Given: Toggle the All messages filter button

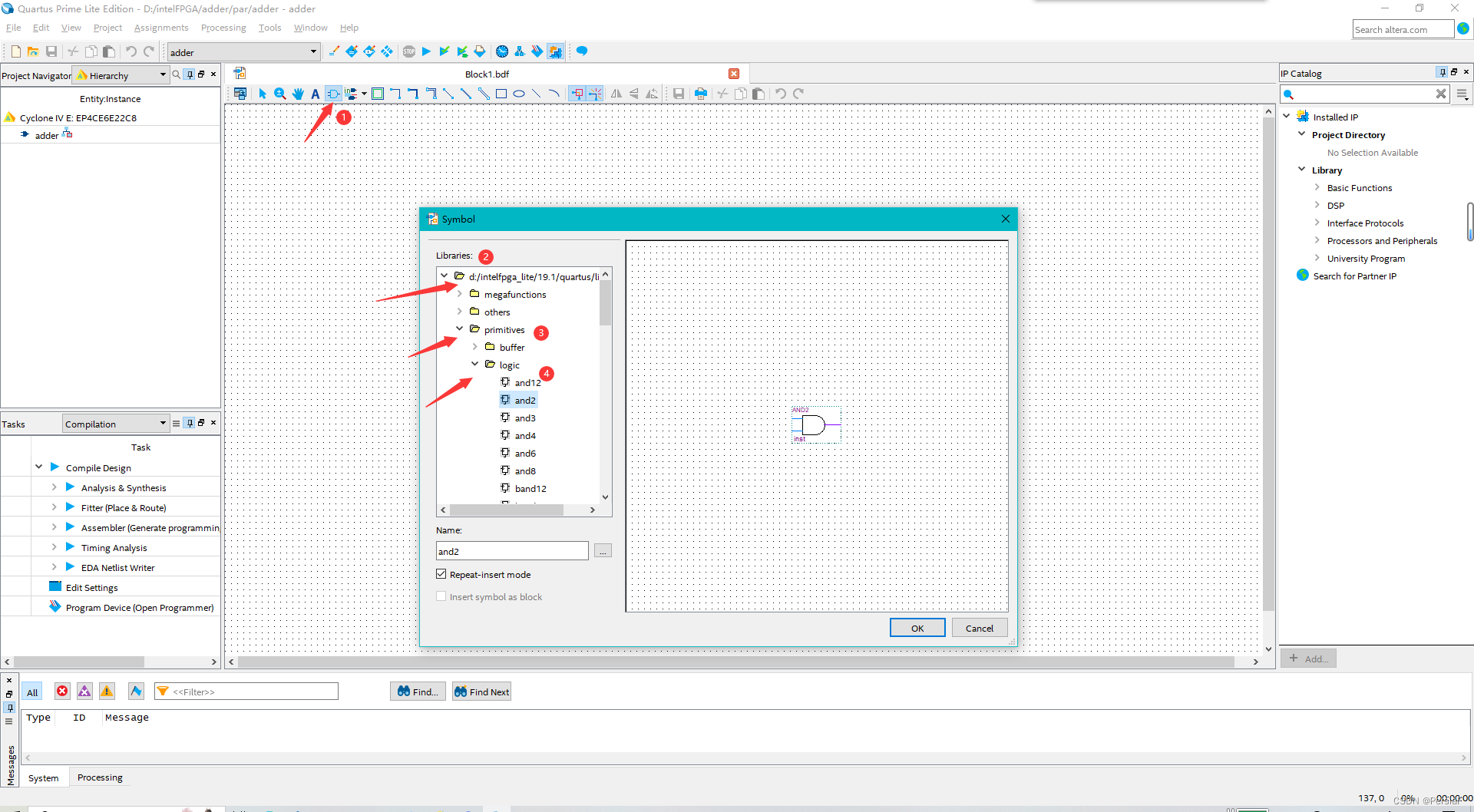Looking at the screenshot, I should [32, 692].
